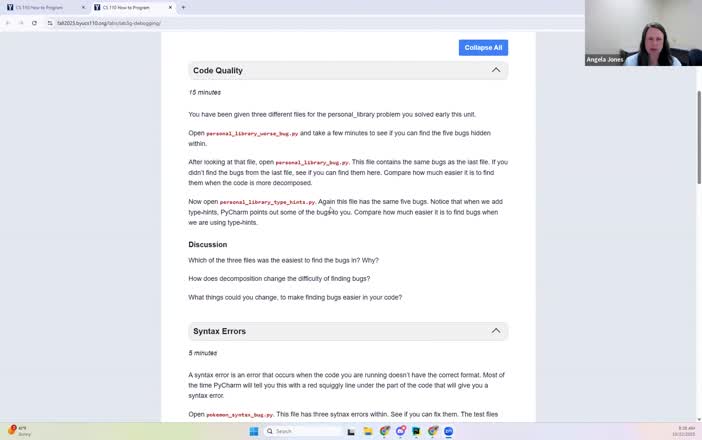
Task: Click the Angela Jones video thumbnail
Action: click(643, 33)
